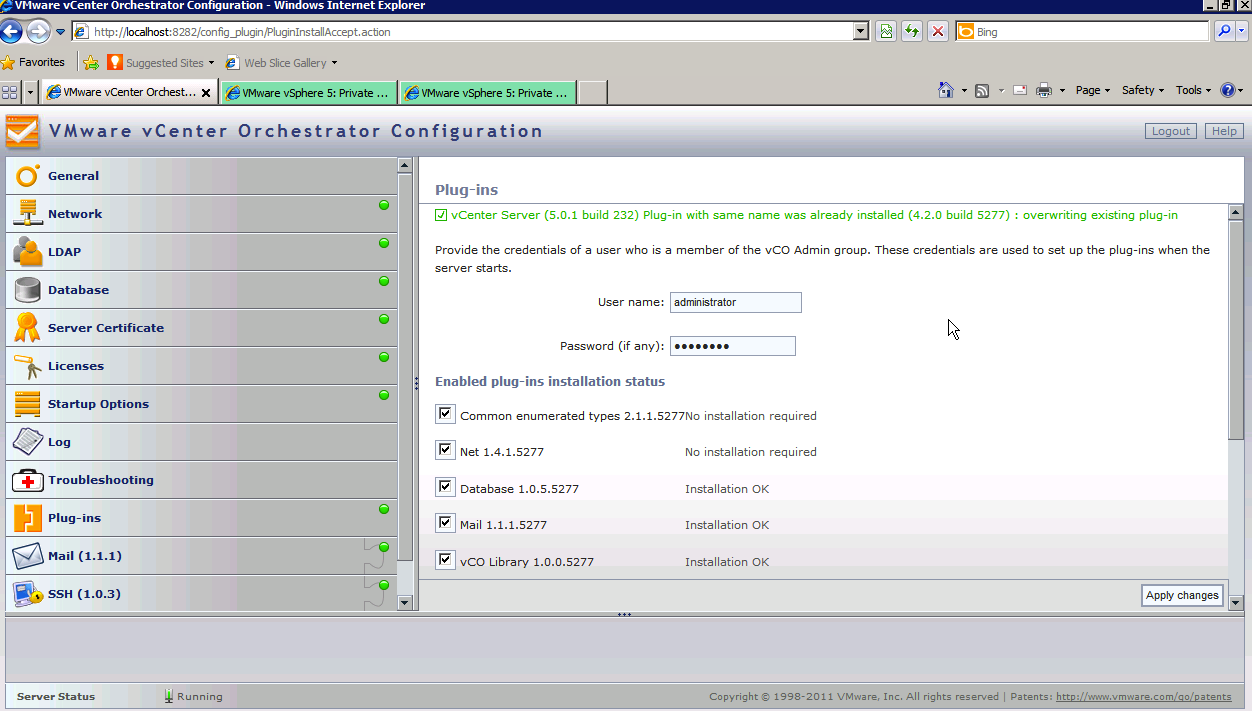1252x711 pixels.
Task: Click the Home toolbar icon
Action: point(946,90)
